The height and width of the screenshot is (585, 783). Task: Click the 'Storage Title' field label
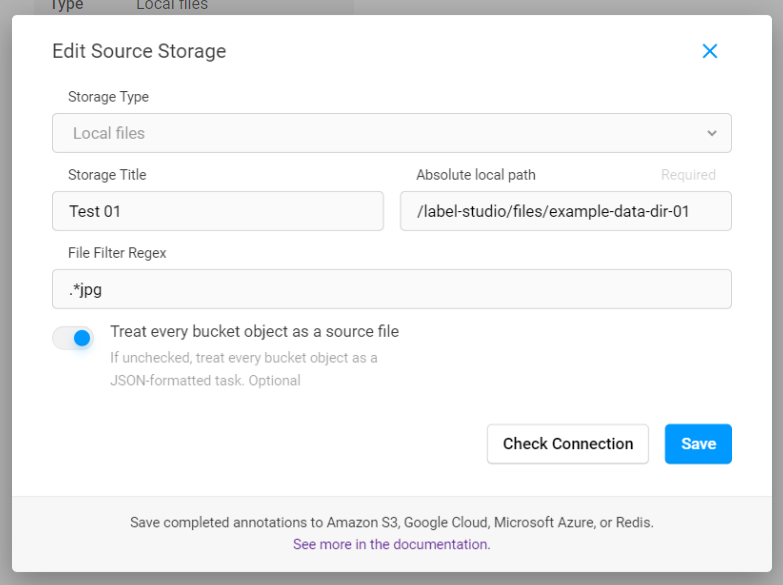[x=107, y=175]
